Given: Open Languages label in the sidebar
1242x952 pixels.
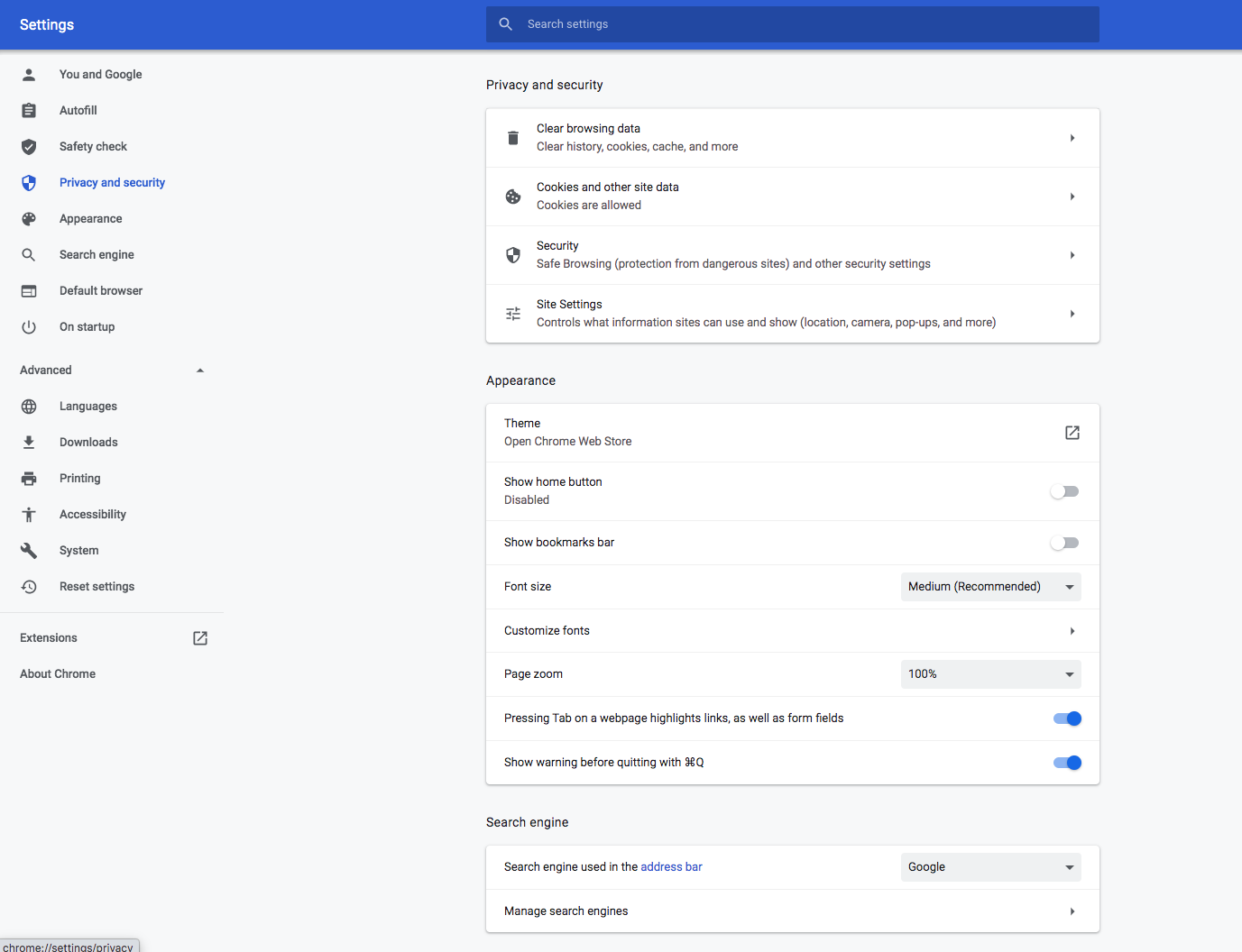Looking at the screenshot, I should (88, 407).
